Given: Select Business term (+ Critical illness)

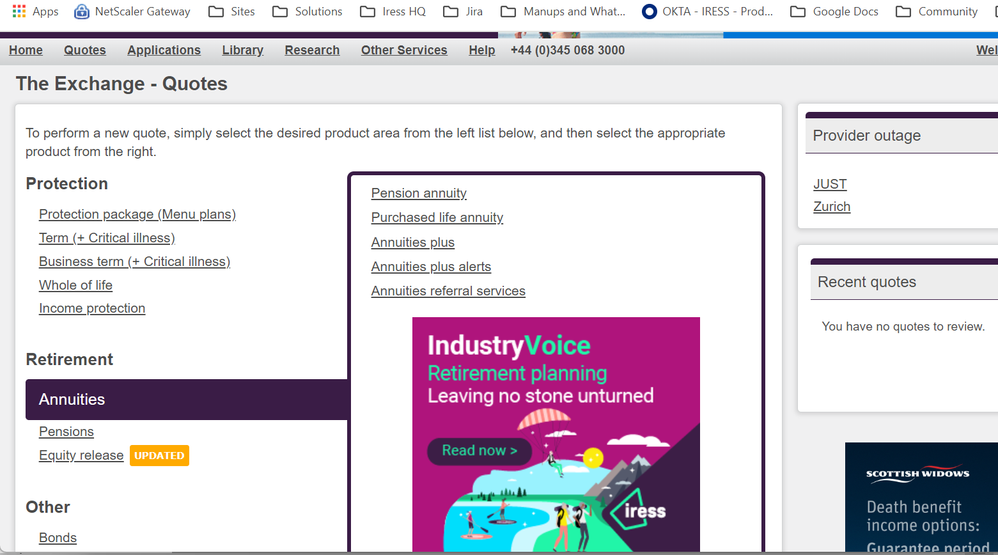Looking at the screenshot, I should pyautogui.click(x=134, y=261).
